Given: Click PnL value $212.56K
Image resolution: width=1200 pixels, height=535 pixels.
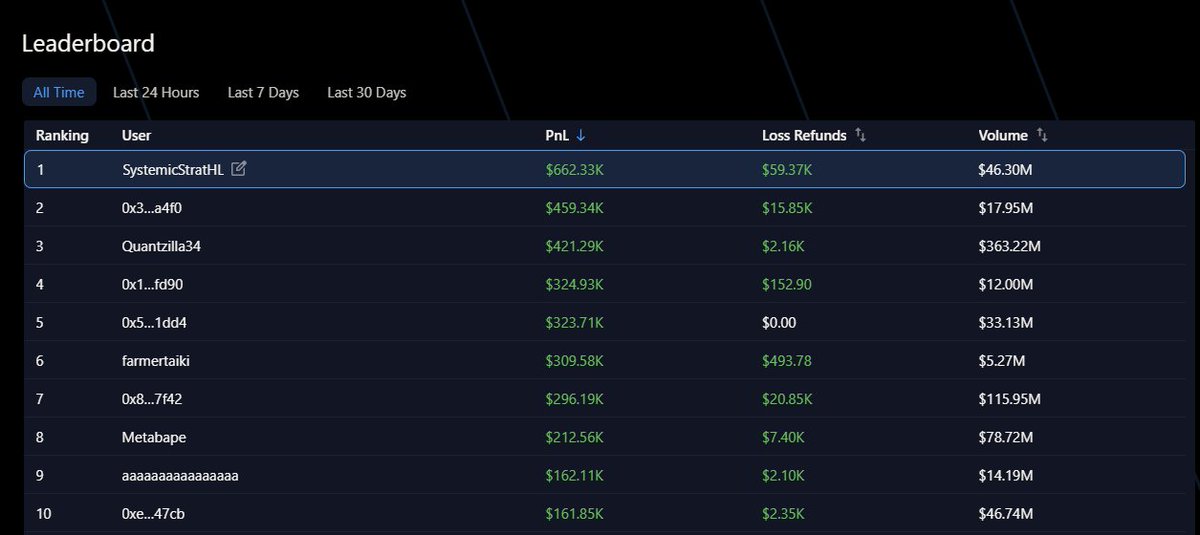Looking at the screenshot, I should (575, 437).
